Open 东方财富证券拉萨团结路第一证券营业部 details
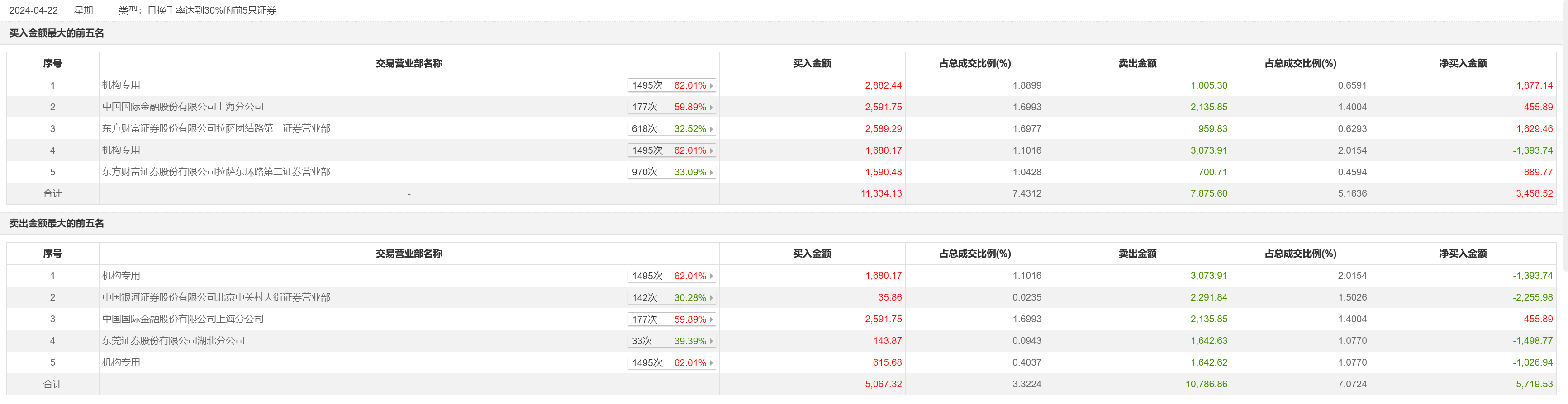 [x=216, y=128]
